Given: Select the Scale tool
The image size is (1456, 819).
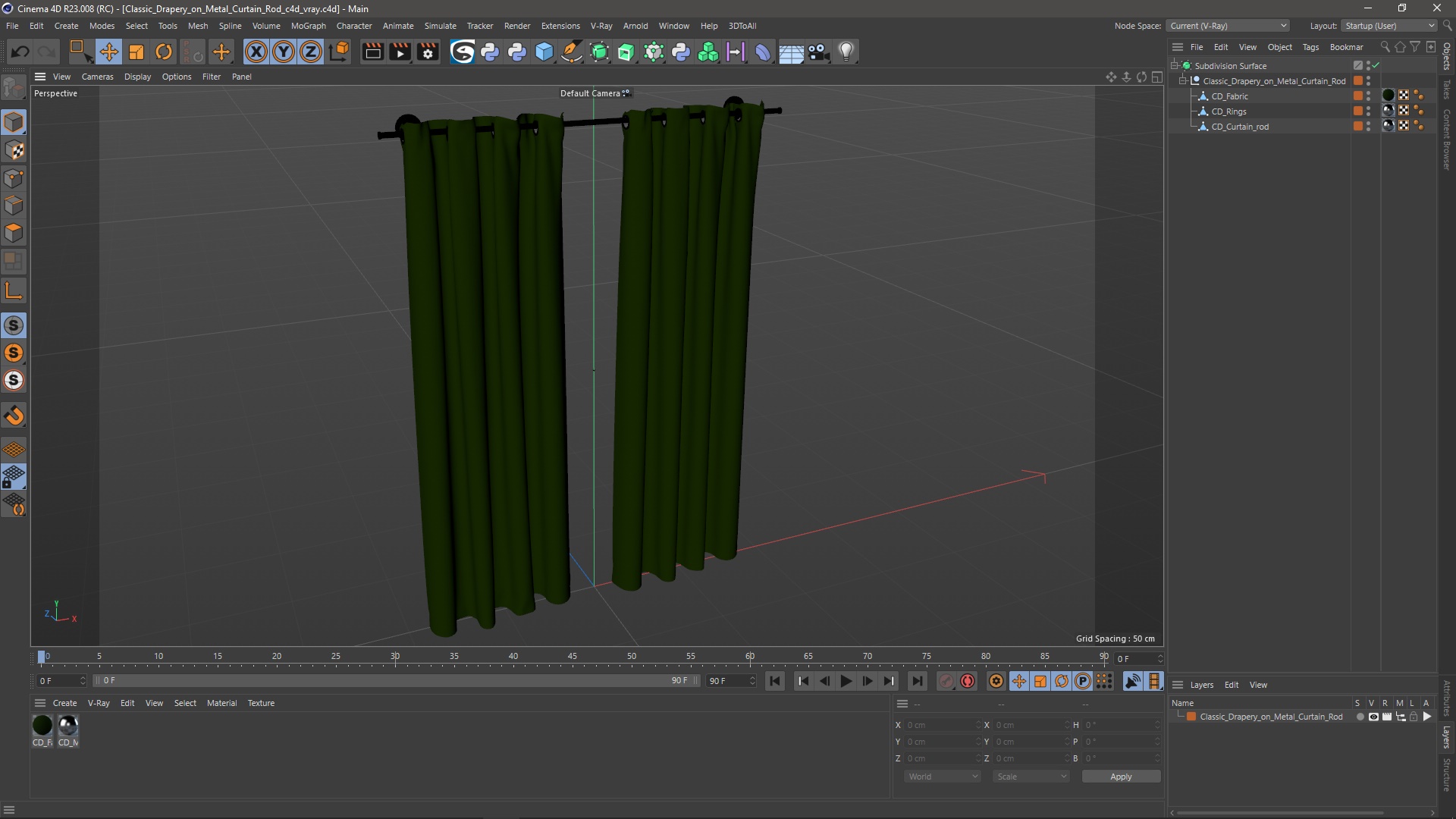Looking at the screenshot, I should coord(136,52).
